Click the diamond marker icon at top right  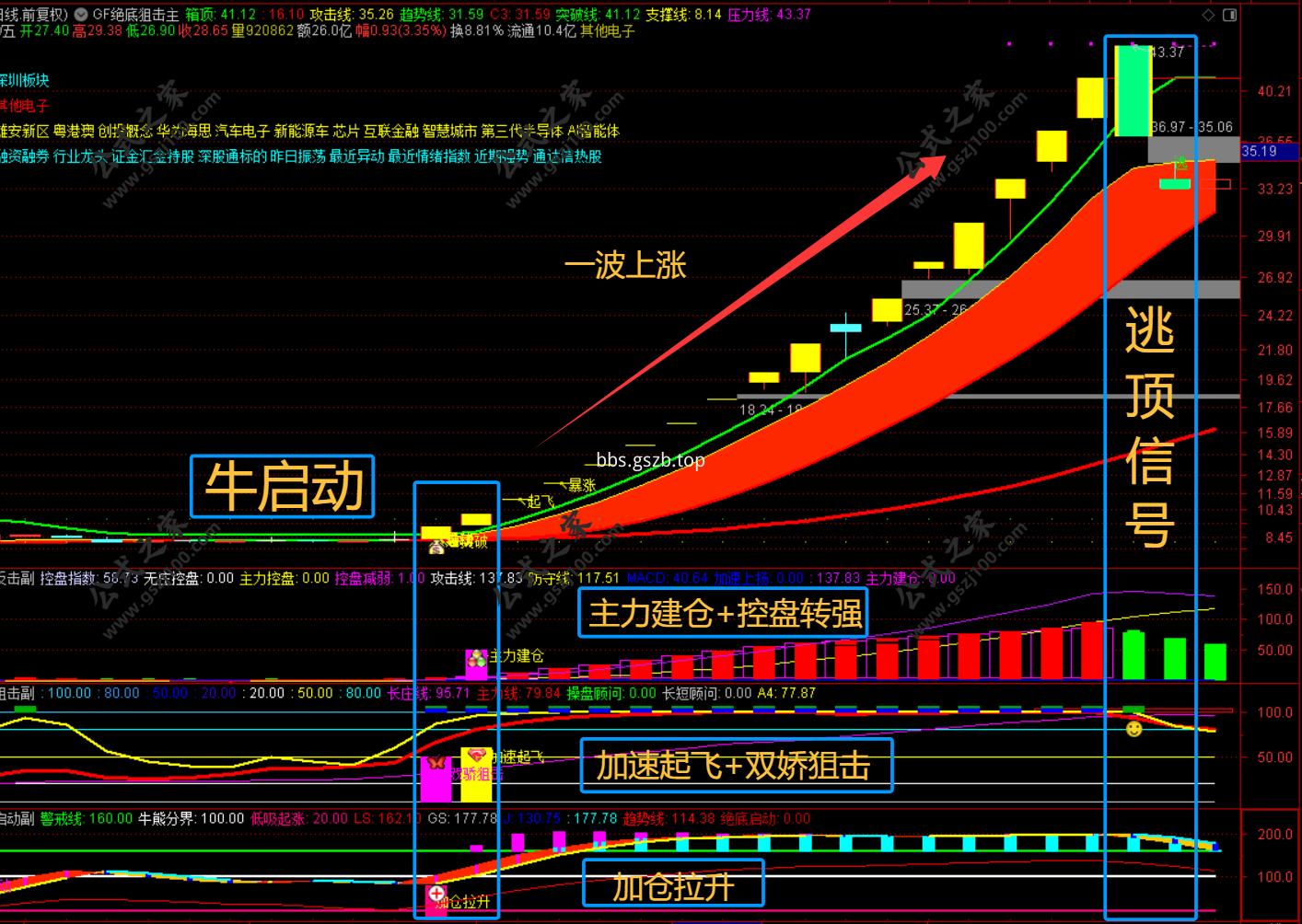(x=1208, y=15)
